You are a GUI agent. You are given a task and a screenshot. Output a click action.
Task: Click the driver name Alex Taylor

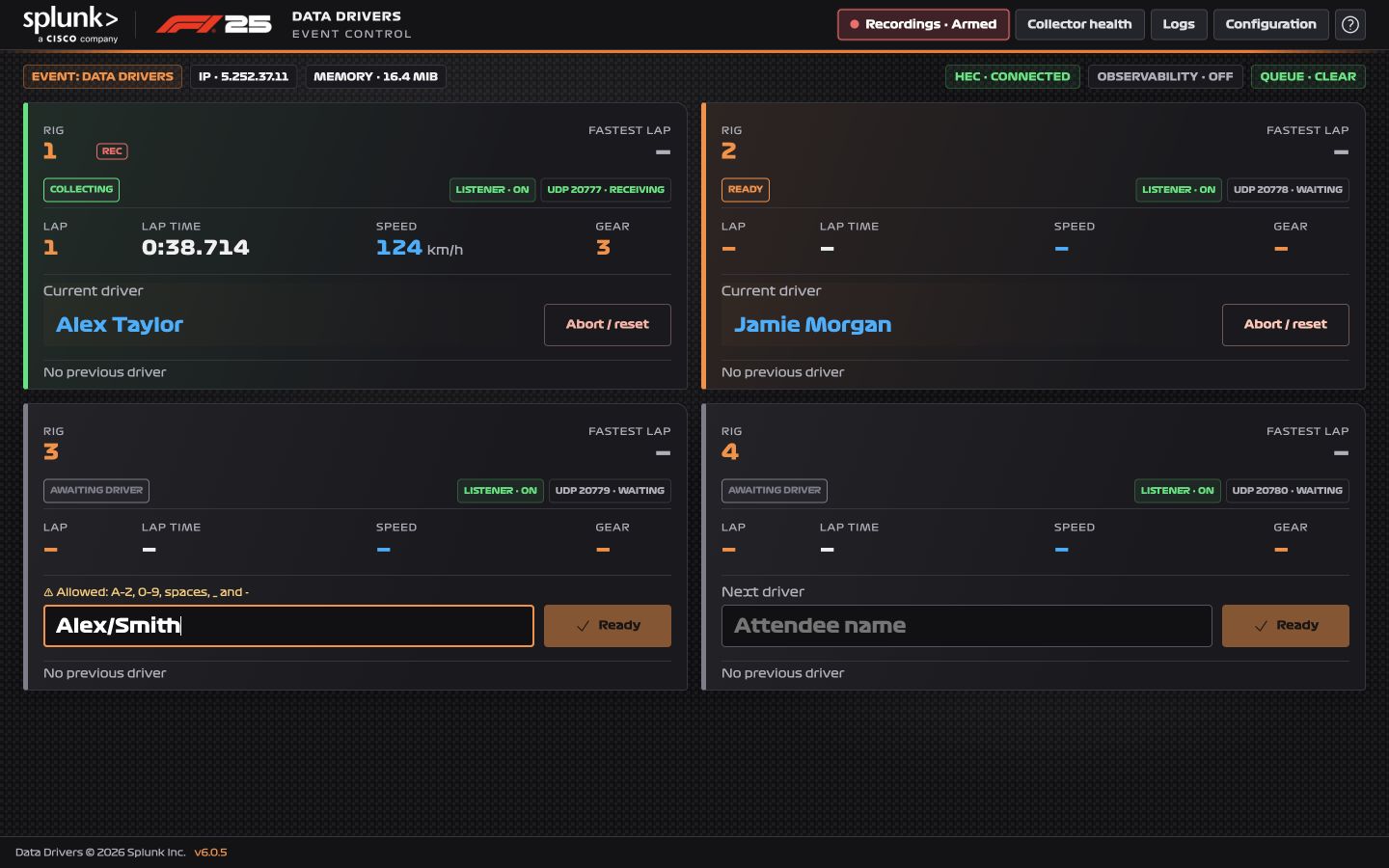120,325
